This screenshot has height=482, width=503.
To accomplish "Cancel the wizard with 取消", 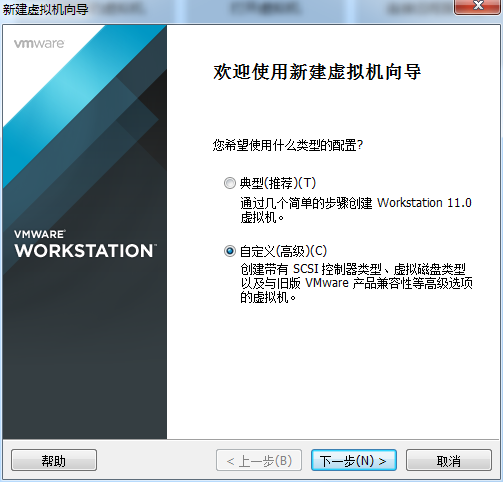I will [449, 460].
